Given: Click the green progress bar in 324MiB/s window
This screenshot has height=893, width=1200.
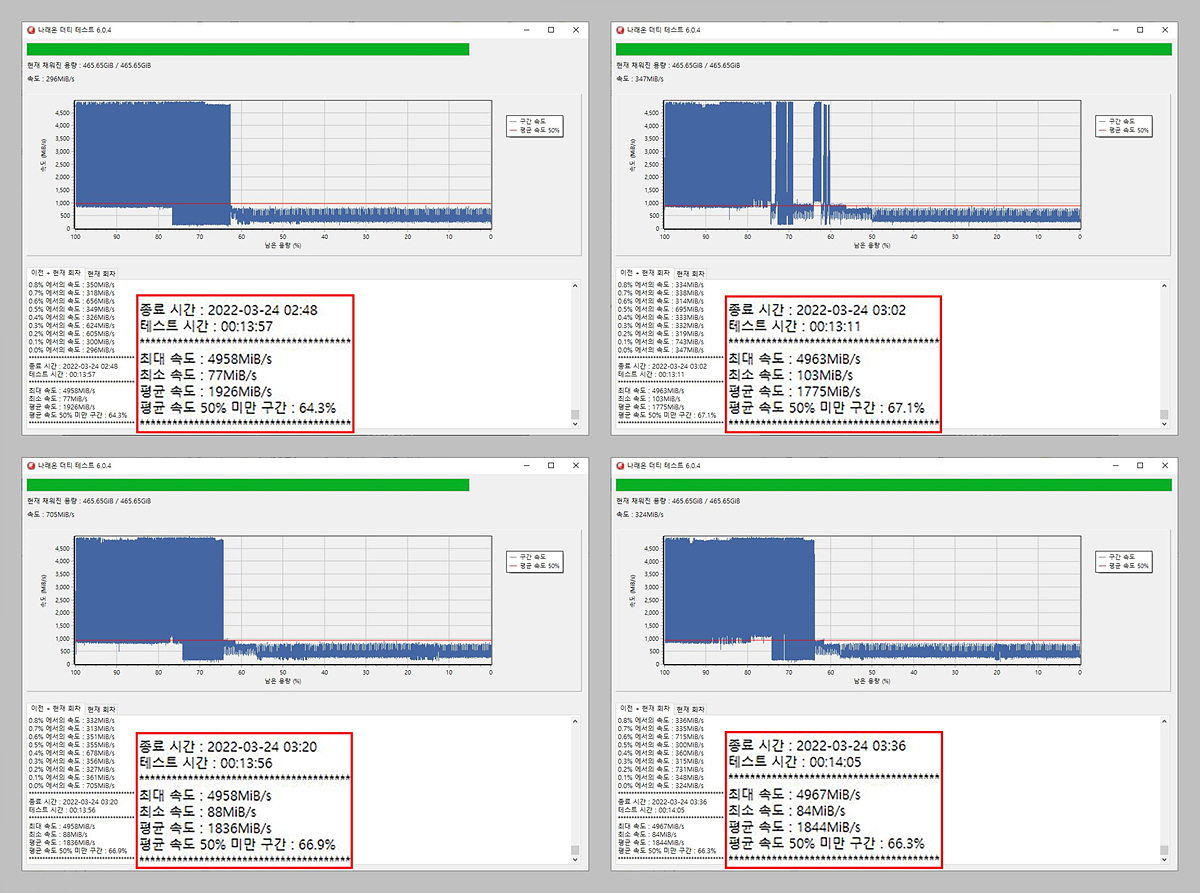Looking at the screenshot, I should 894,485.
